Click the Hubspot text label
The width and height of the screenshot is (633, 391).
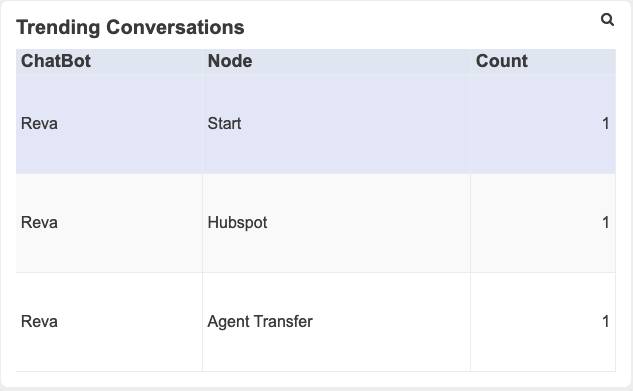coord(237,223)
